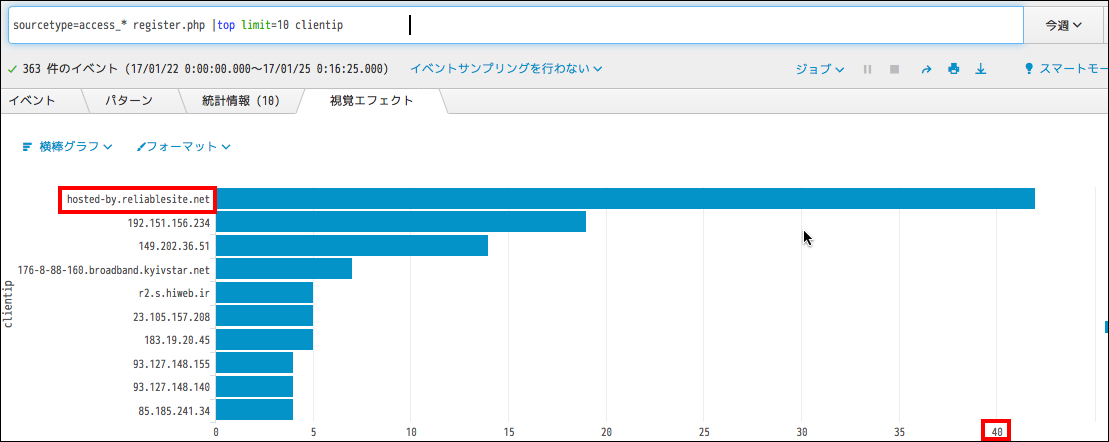Click the bar for 149.202.36.51

coord(351,246)
